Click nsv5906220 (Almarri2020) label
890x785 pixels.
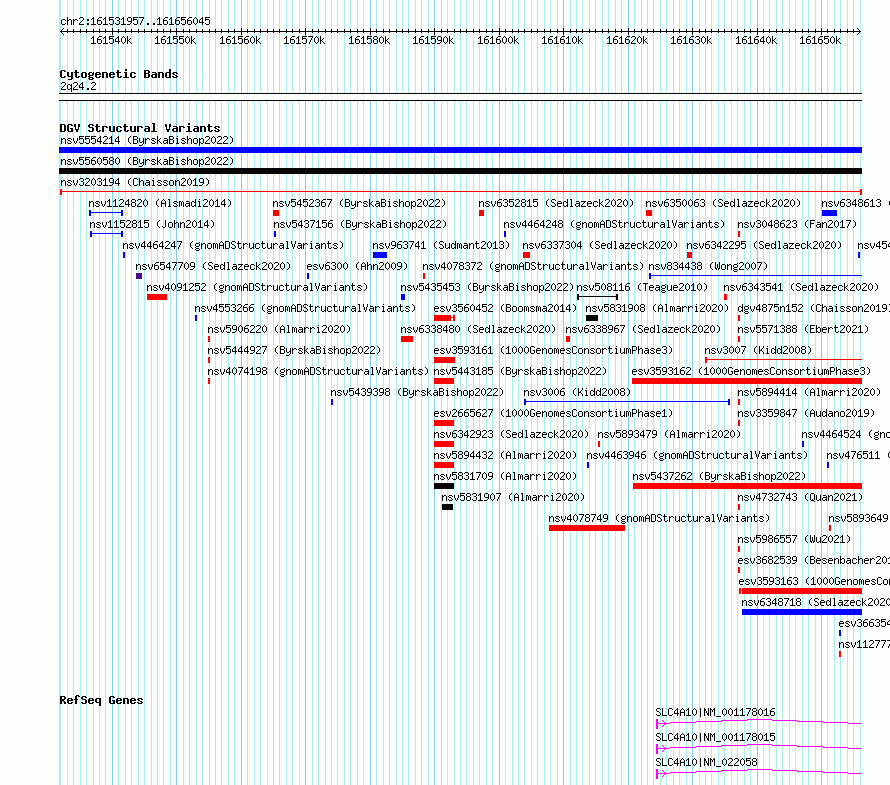[x=279, y=329]
